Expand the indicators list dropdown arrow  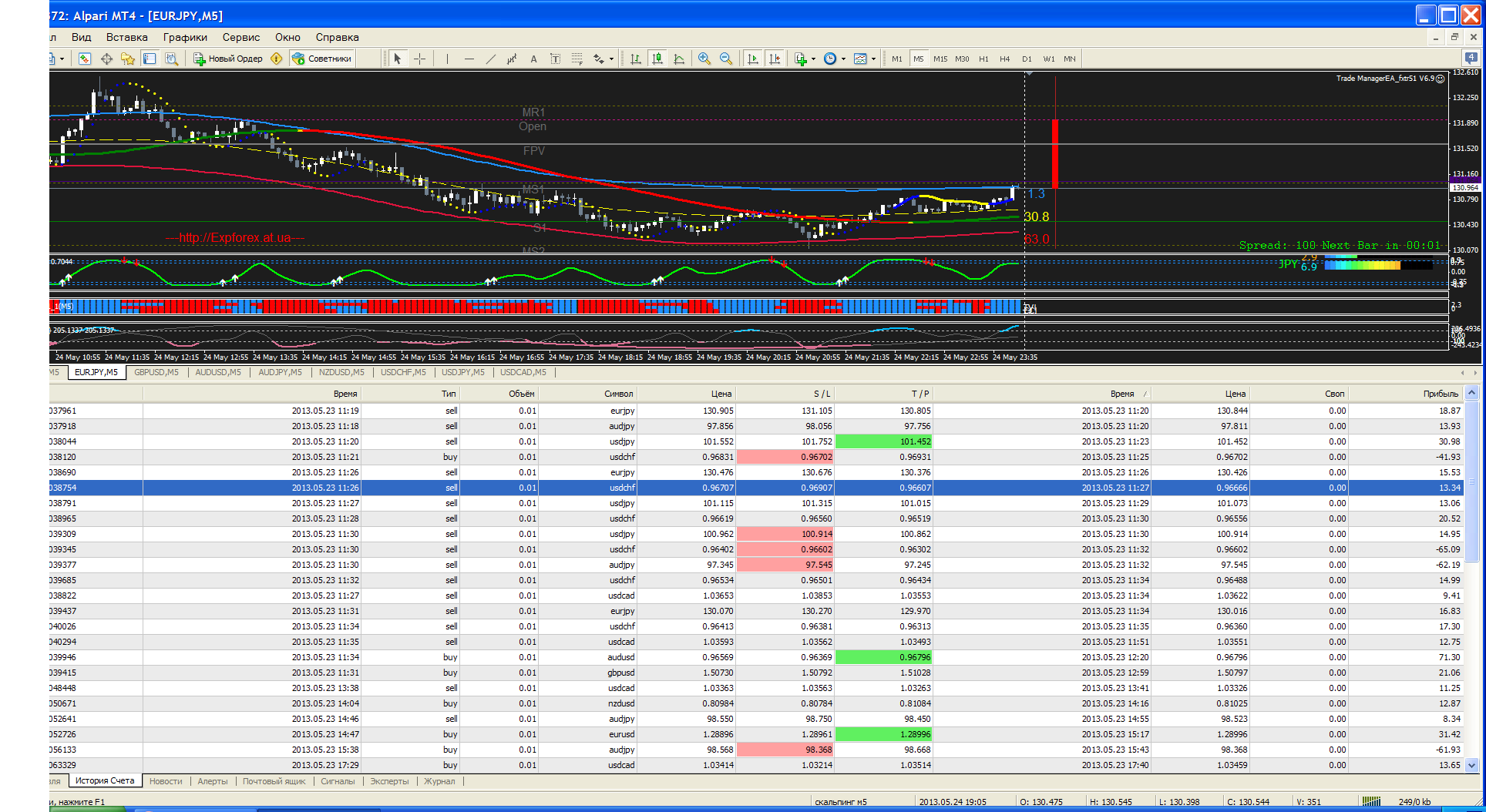pyautogui.click(x=813, y=59)
